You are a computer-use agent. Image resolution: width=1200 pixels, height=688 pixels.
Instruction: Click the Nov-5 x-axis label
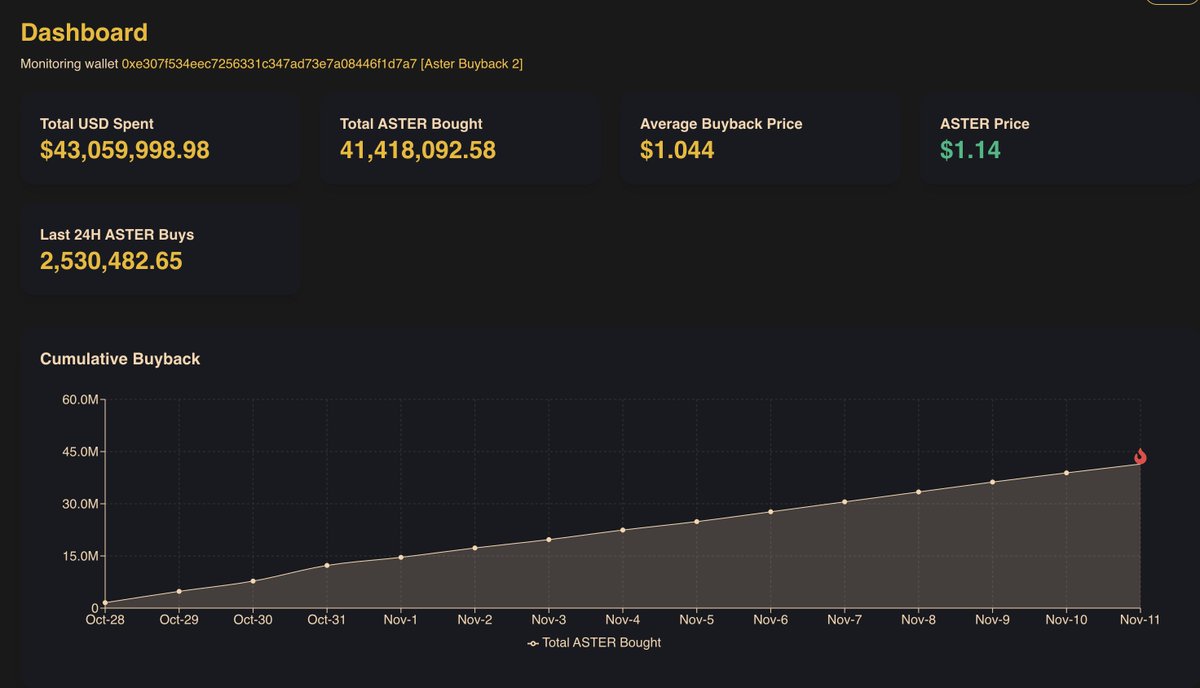pyautogui.click(x=697, y=620)
